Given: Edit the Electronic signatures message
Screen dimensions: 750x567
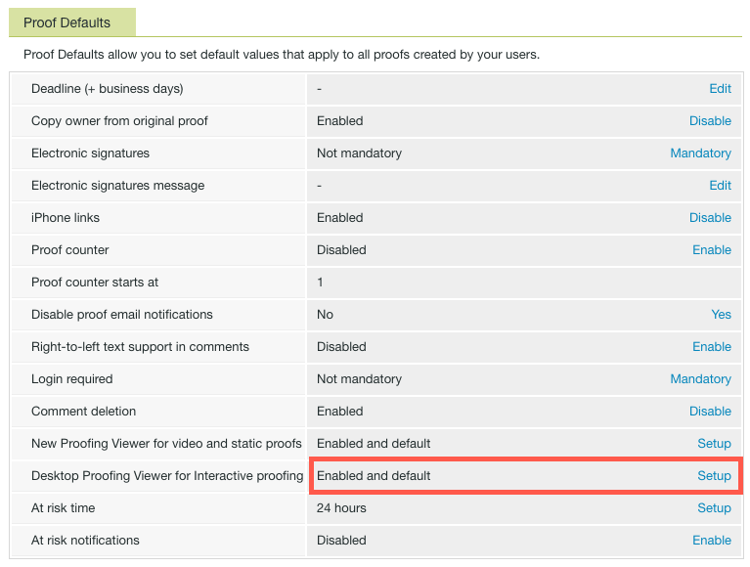Looking at the screenshot, I should [x=720, y=185].
